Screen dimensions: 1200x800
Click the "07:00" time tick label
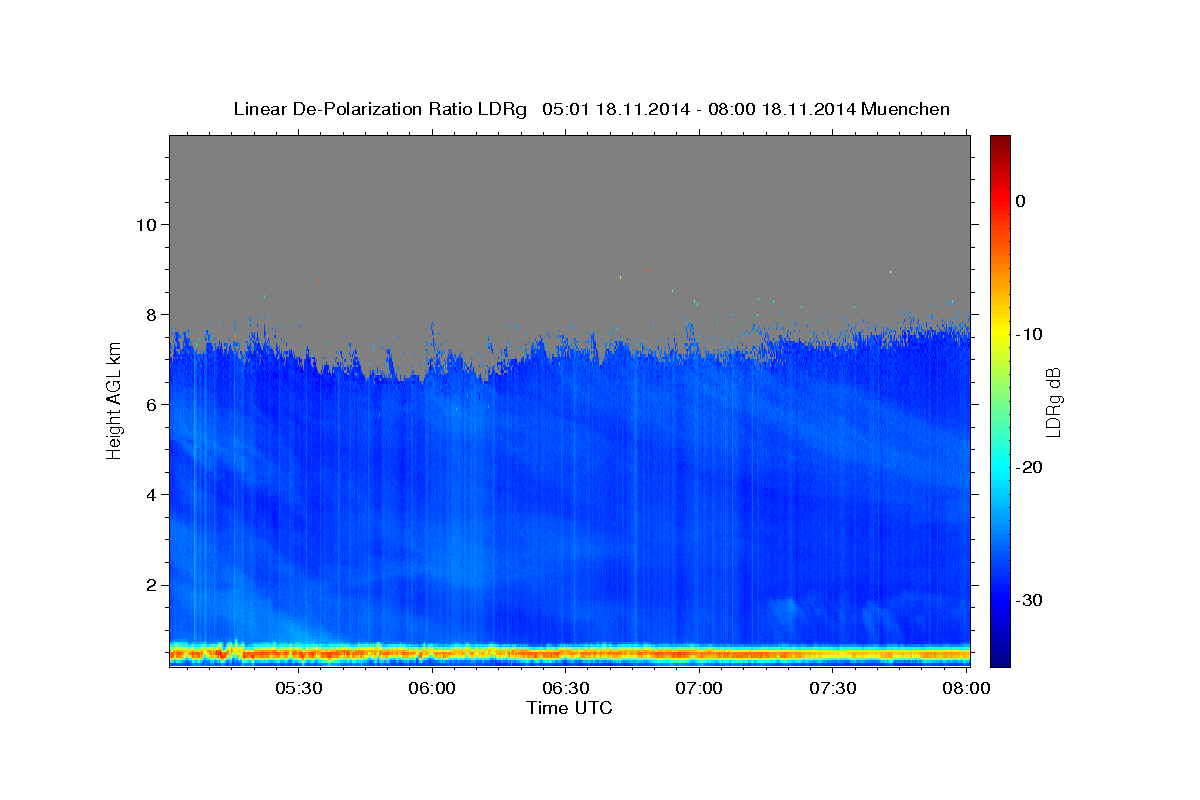tap(699, 688)
